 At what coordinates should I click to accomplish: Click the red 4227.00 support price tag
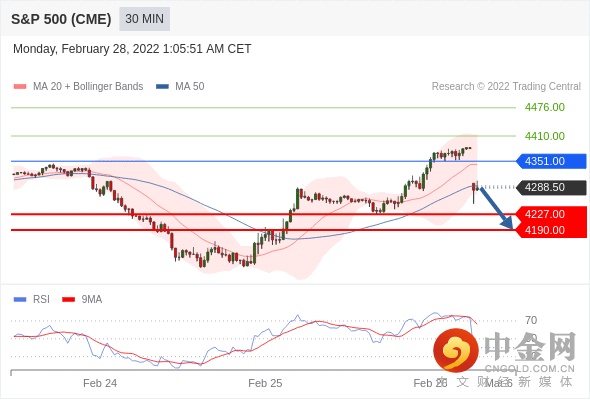pyautogui.click(x=551, y=214)
